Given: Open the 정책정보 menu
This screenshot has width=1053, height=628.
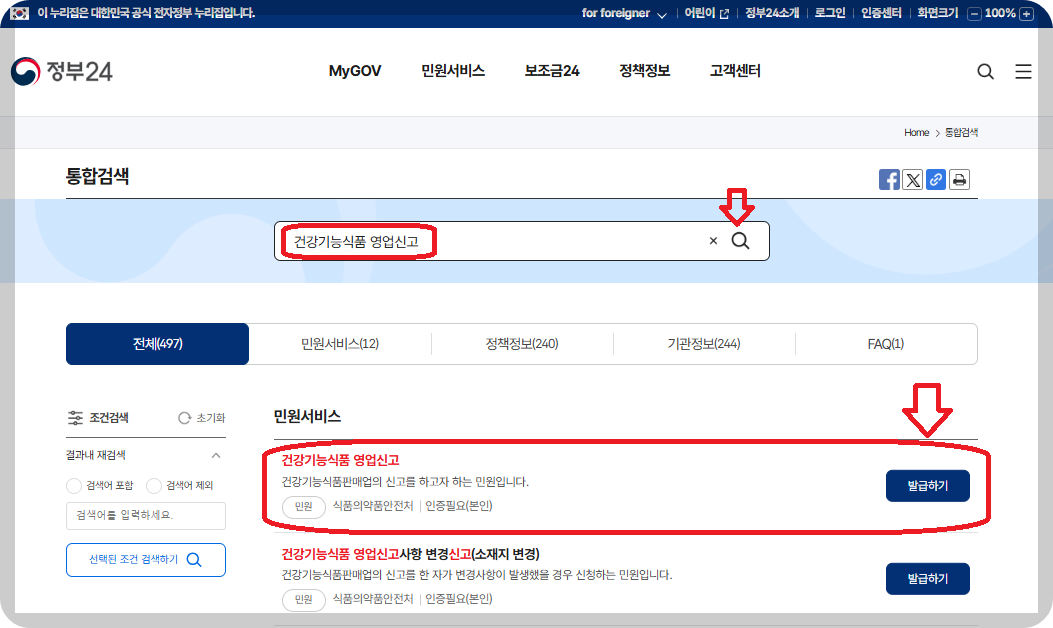Looking at the screenshot, I should (x=644, y=71).
